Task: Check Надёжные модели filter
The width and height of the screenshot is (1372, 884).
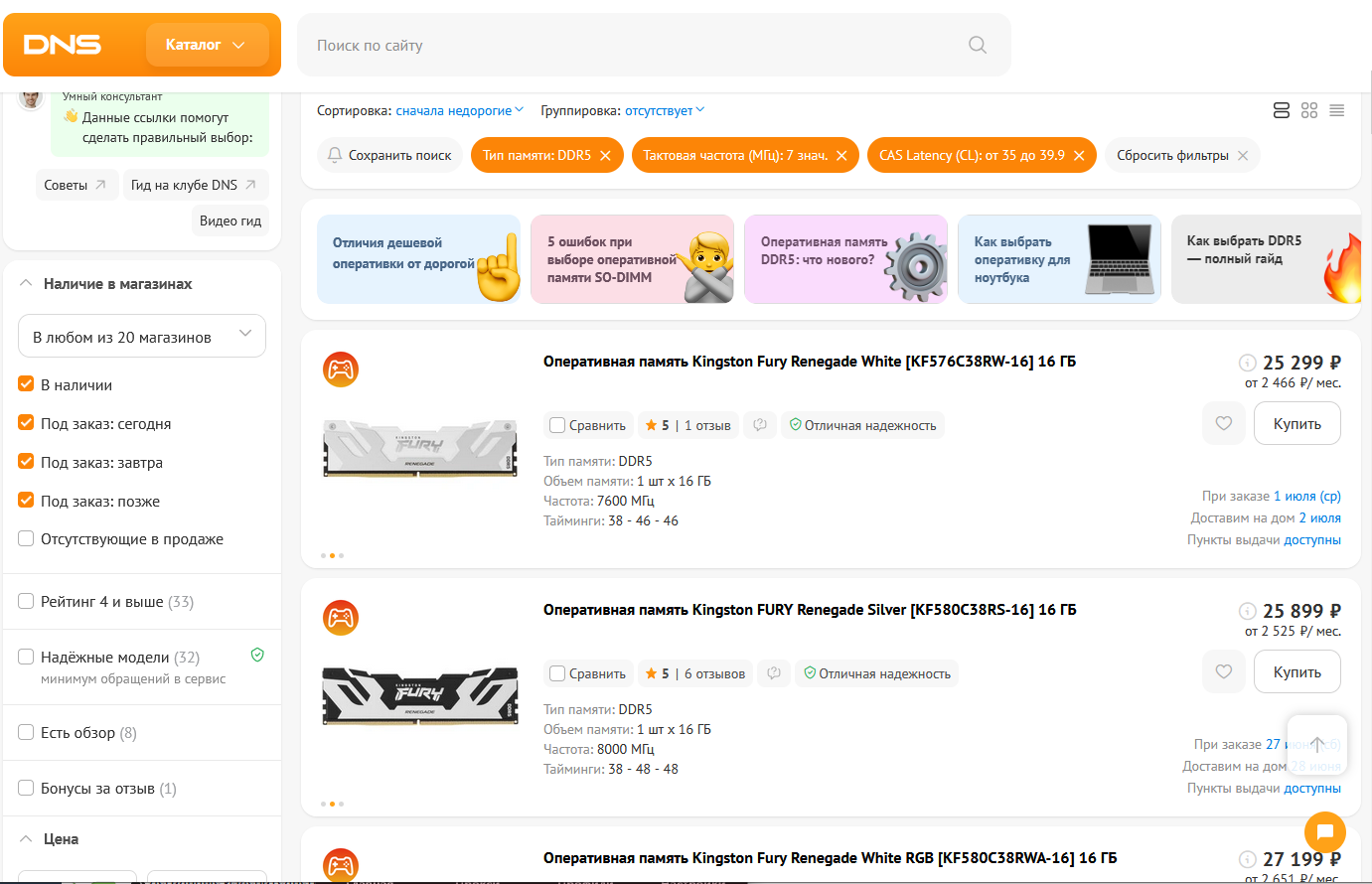Action: click(x=26, y=657)
